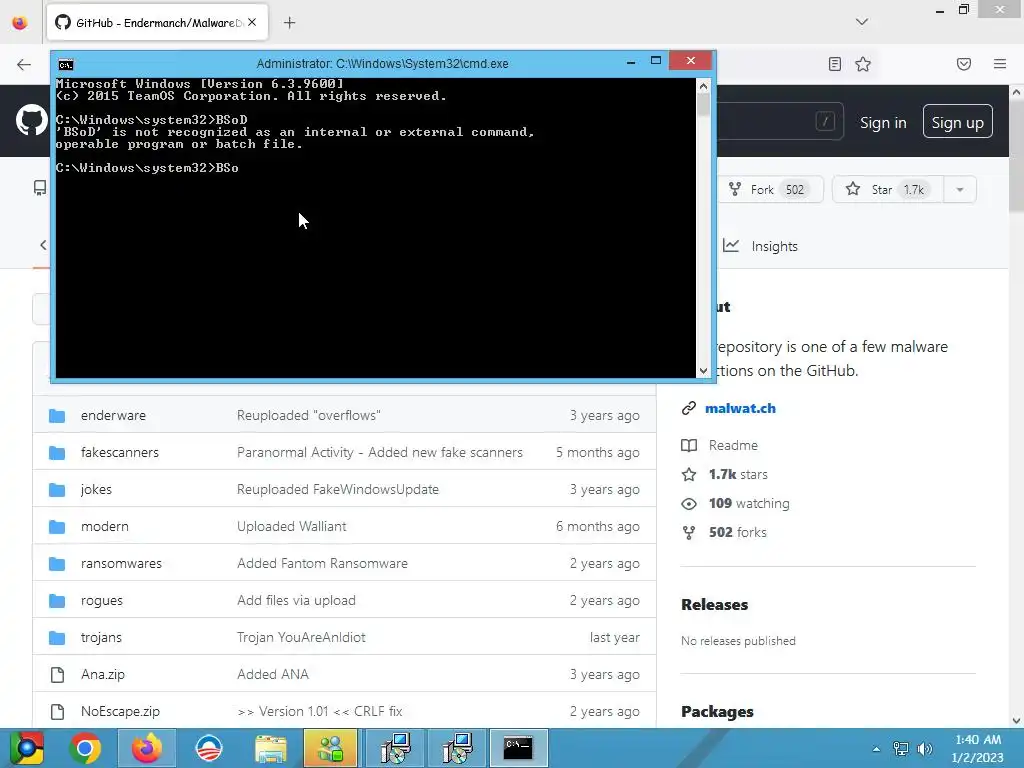This screenshot has height=768, width=1024.
Task: Click the link icon beside malwat.ch
Action: click(x=688, y=408)
